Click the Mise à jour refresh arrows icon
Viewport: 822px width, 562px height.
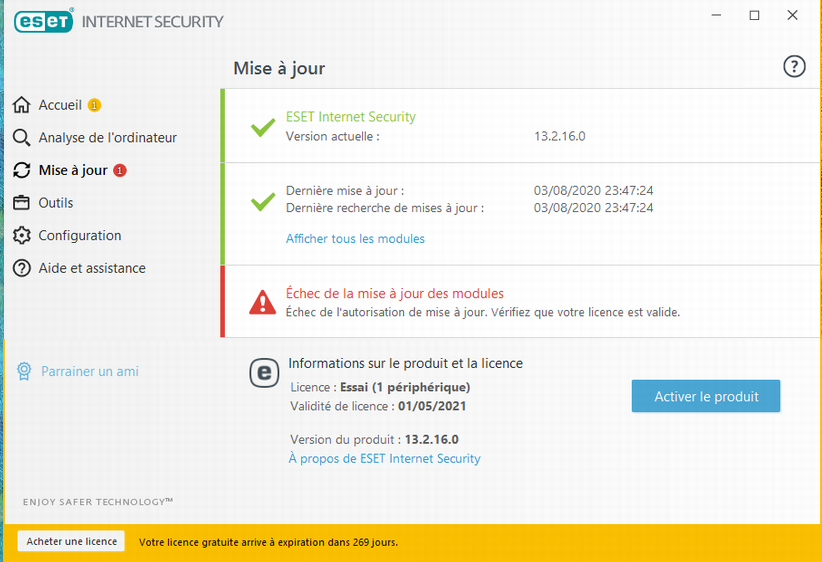[x=21, y=170]
